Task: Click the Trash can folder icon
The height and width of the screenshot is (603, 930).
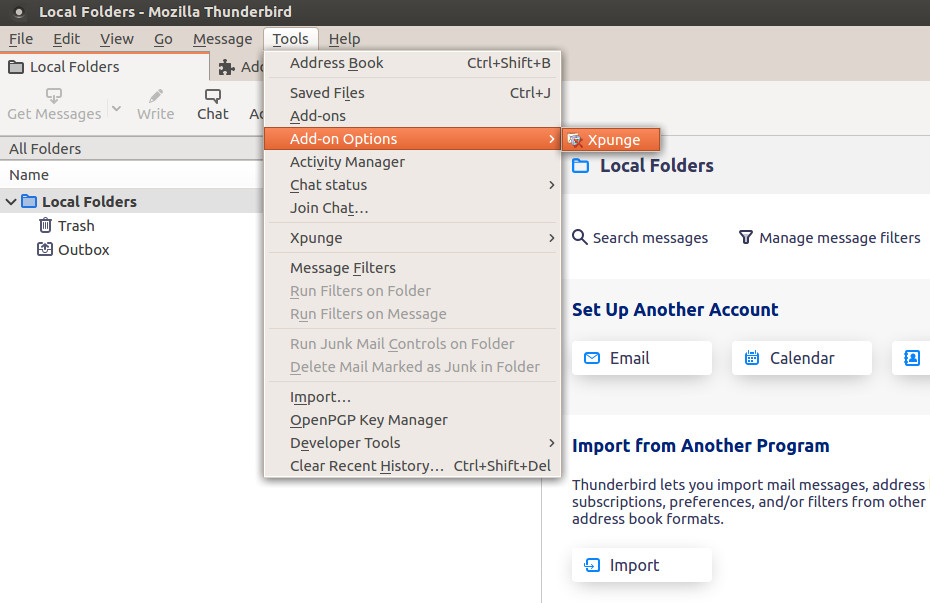Action: tap(46, 225)
